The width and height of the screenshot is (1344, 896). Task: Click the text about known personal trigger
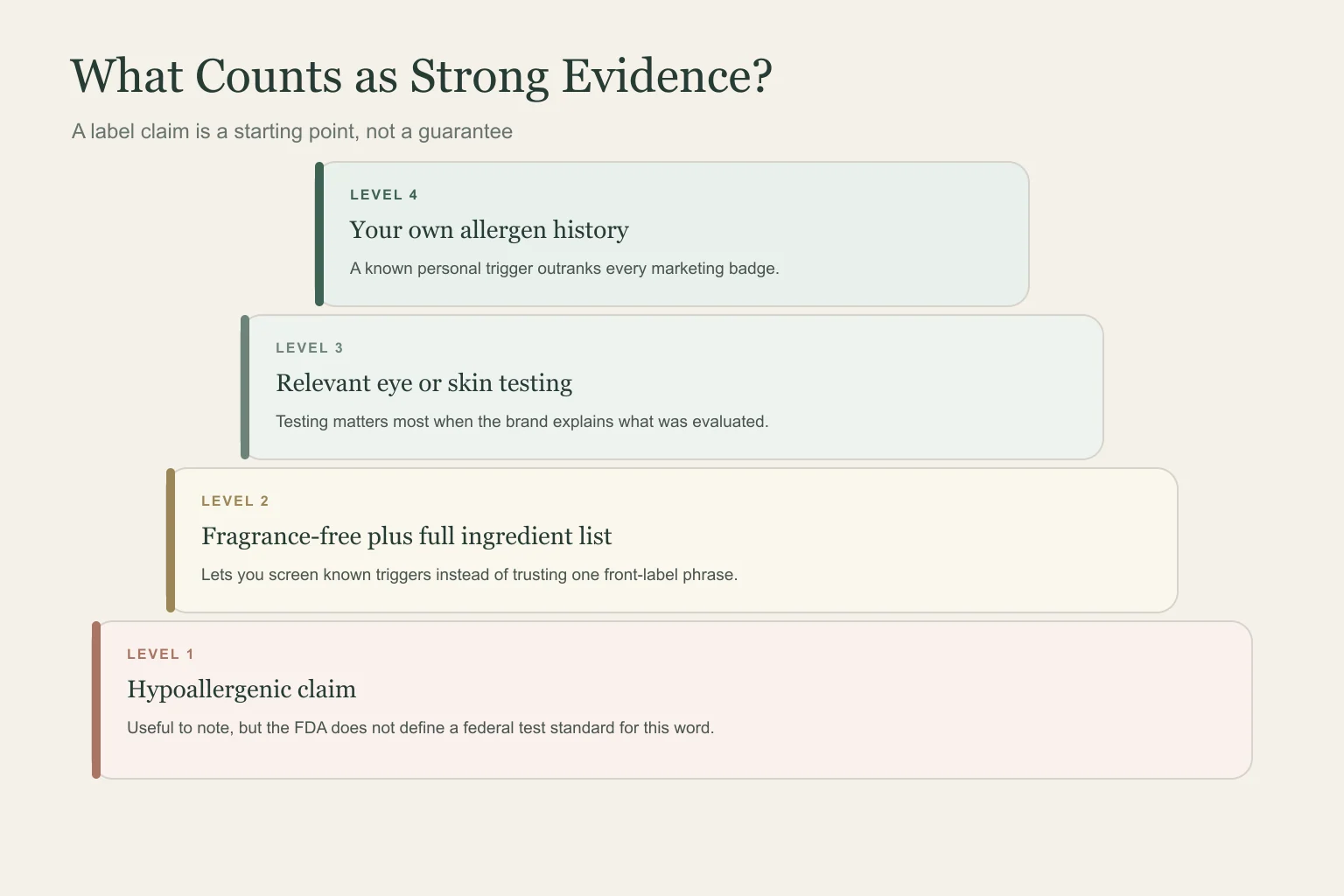click(x=564, y=269)
